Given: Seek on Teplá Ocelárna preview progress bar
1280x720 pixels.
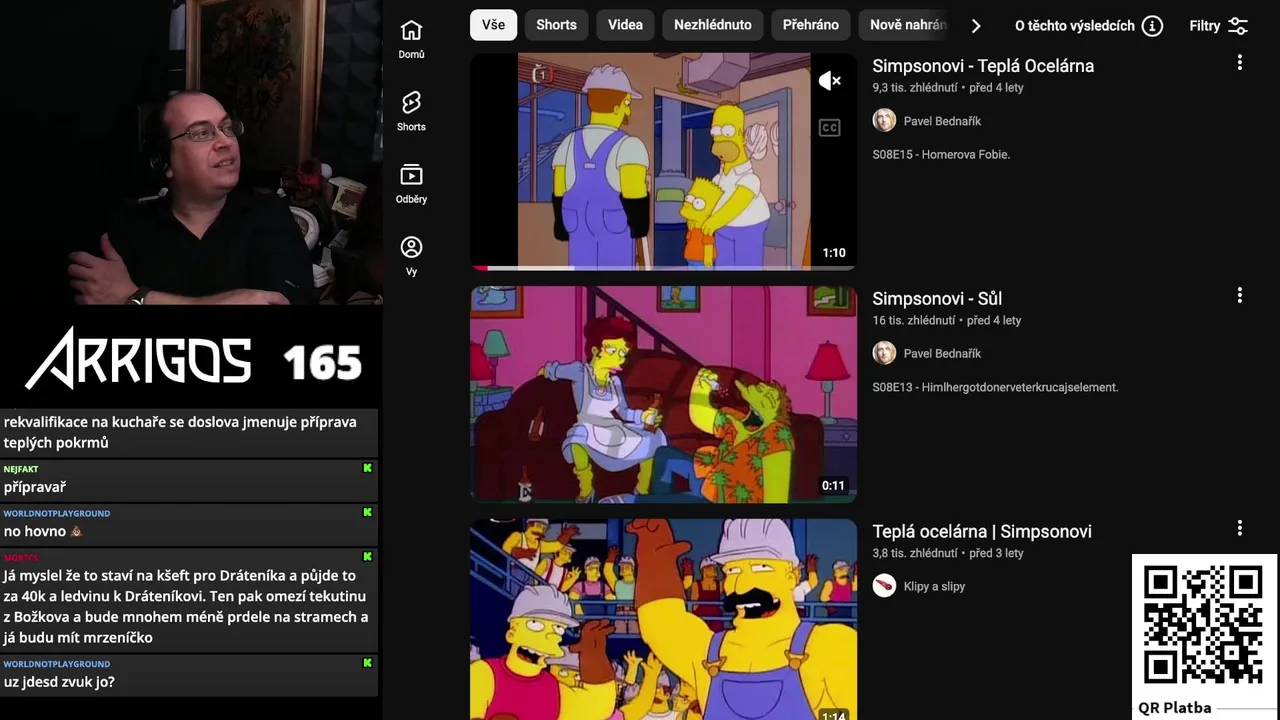Looking at the screenshot, I should 663,268.
